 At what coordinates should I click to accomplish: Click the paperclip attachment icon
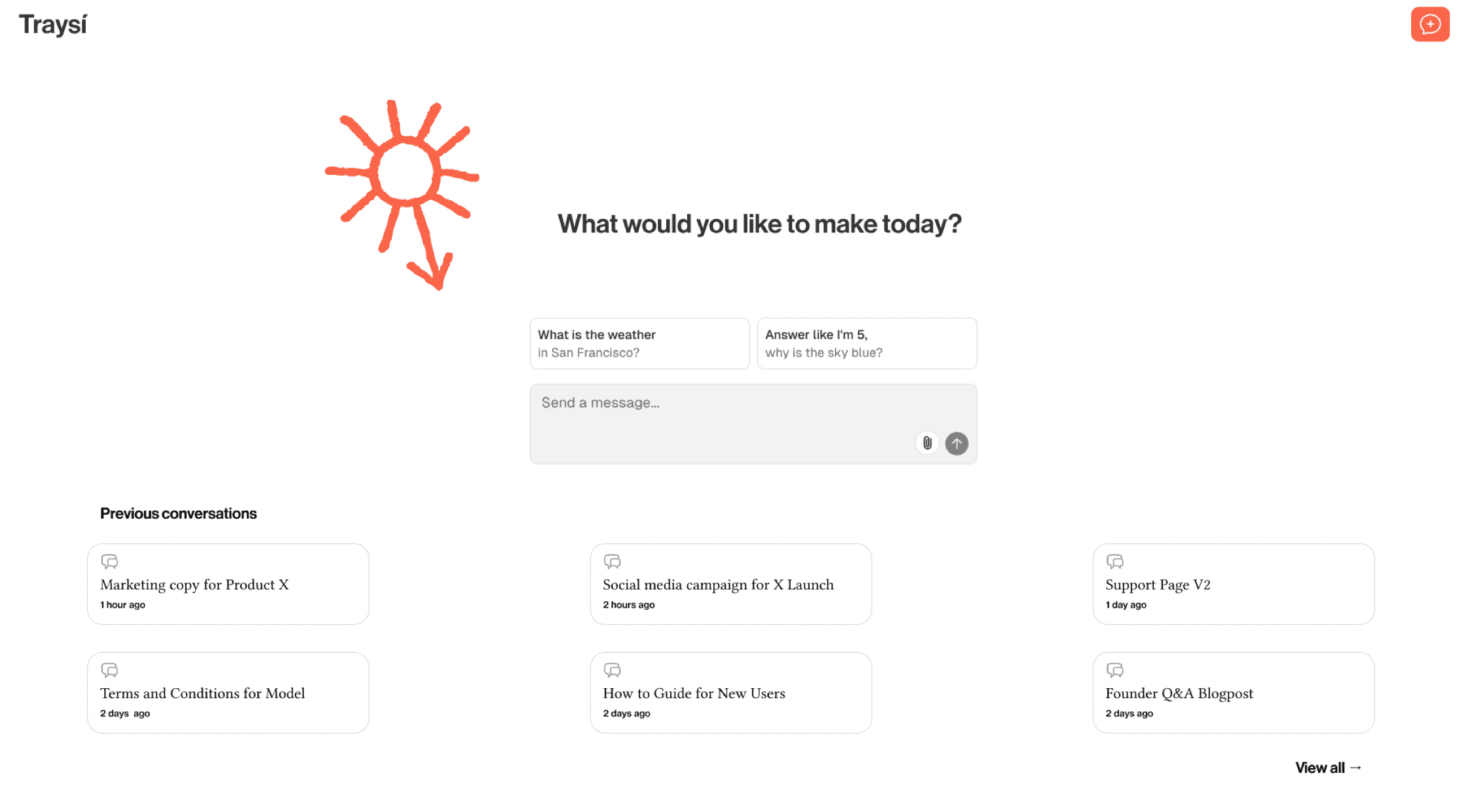point(927,443)
